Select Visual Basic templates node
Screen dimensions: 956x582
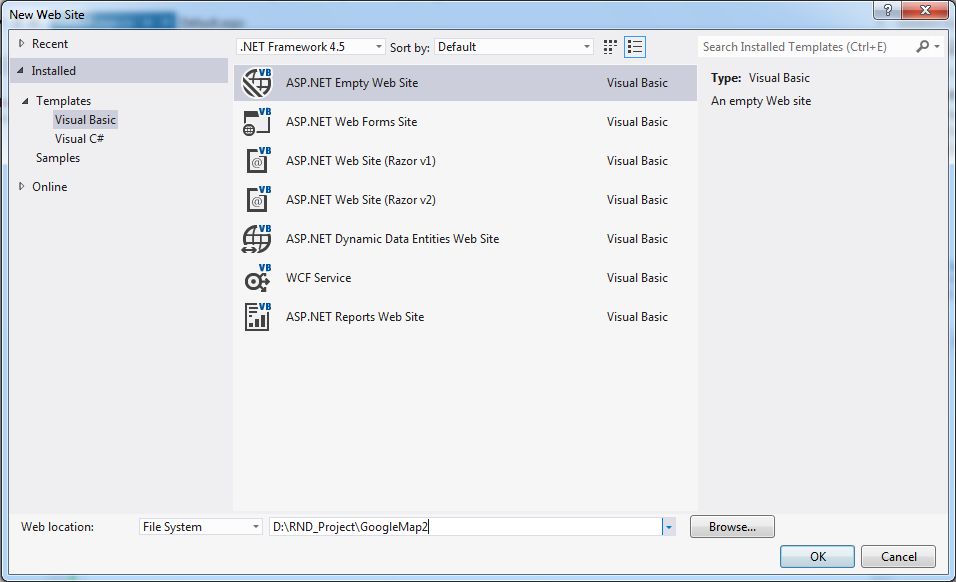click(x=85, y=119)
